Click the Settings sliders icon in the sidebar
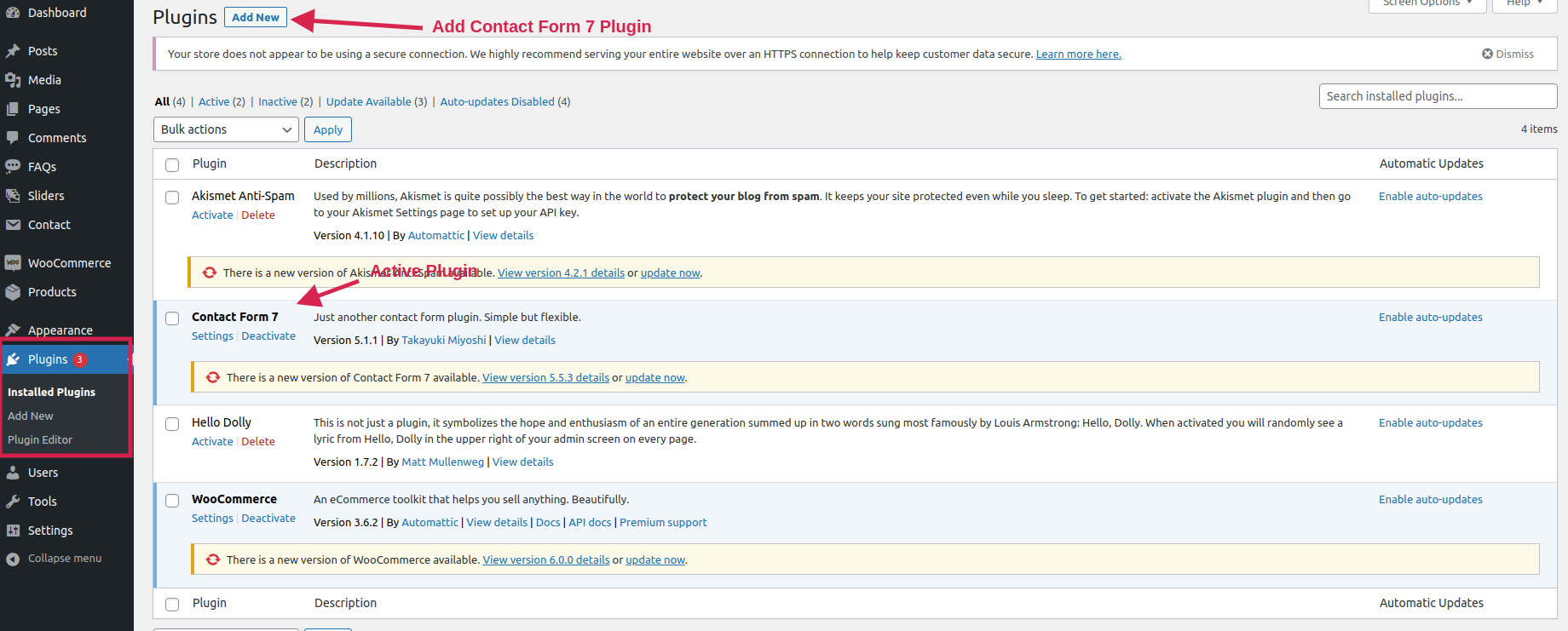The width and height of the screenshot is (1568, 631). pos(13,531)
